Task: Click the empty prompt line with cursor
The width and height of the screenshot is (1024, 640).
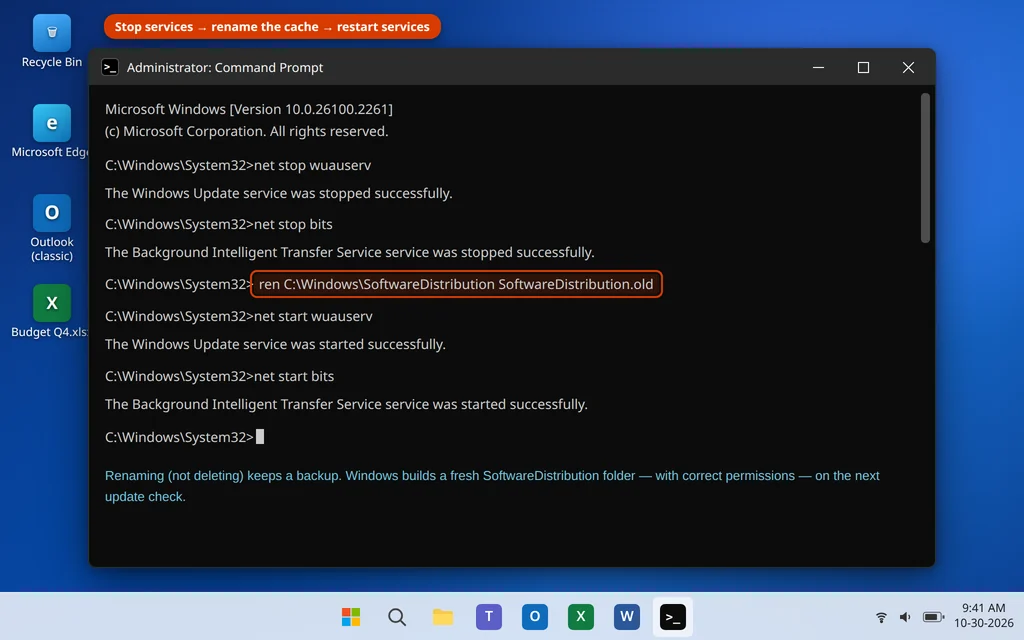Action: coord(184,437)
